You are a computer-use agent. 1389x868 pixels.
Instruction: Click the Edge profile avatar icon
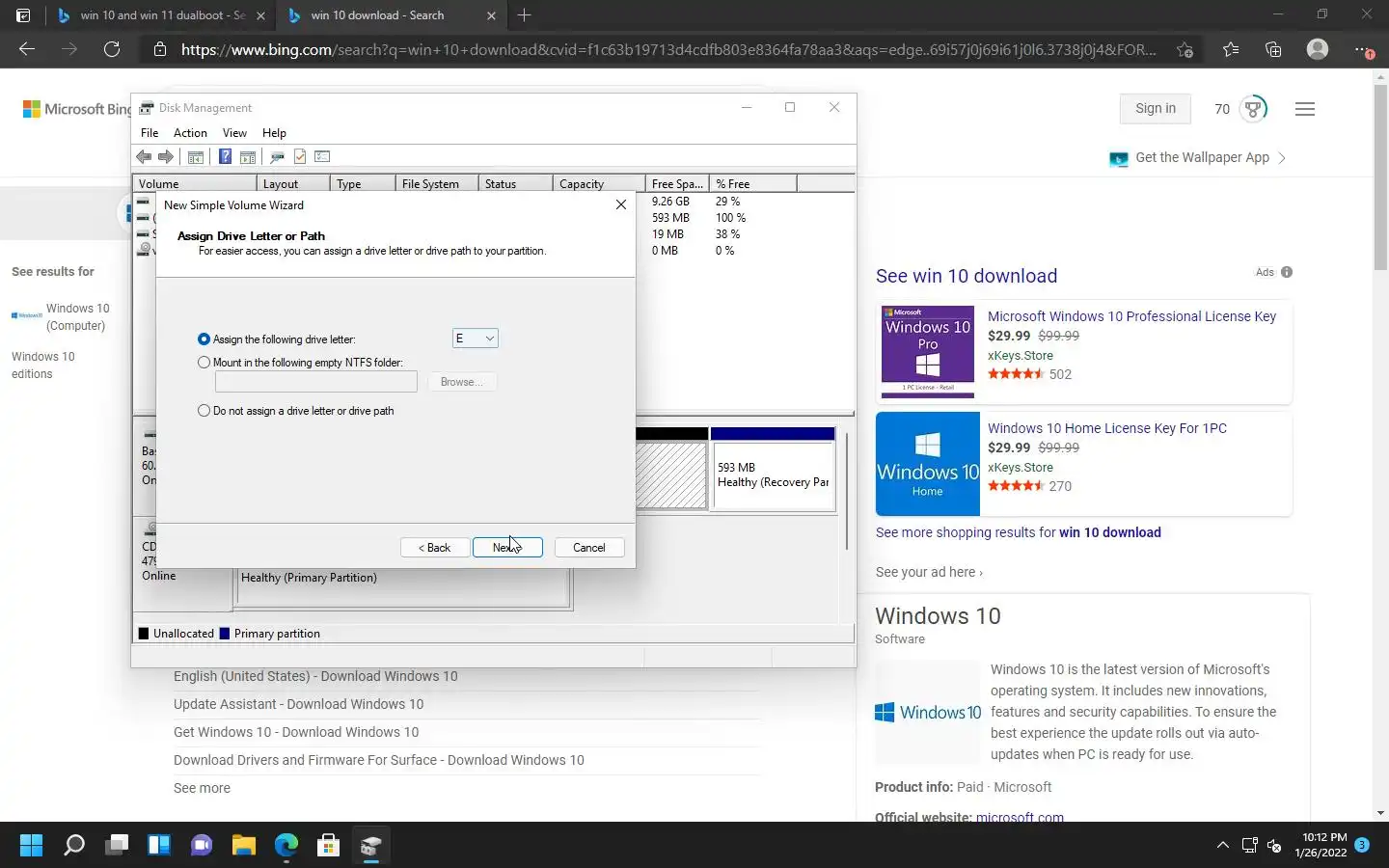tap(1318, 49)
